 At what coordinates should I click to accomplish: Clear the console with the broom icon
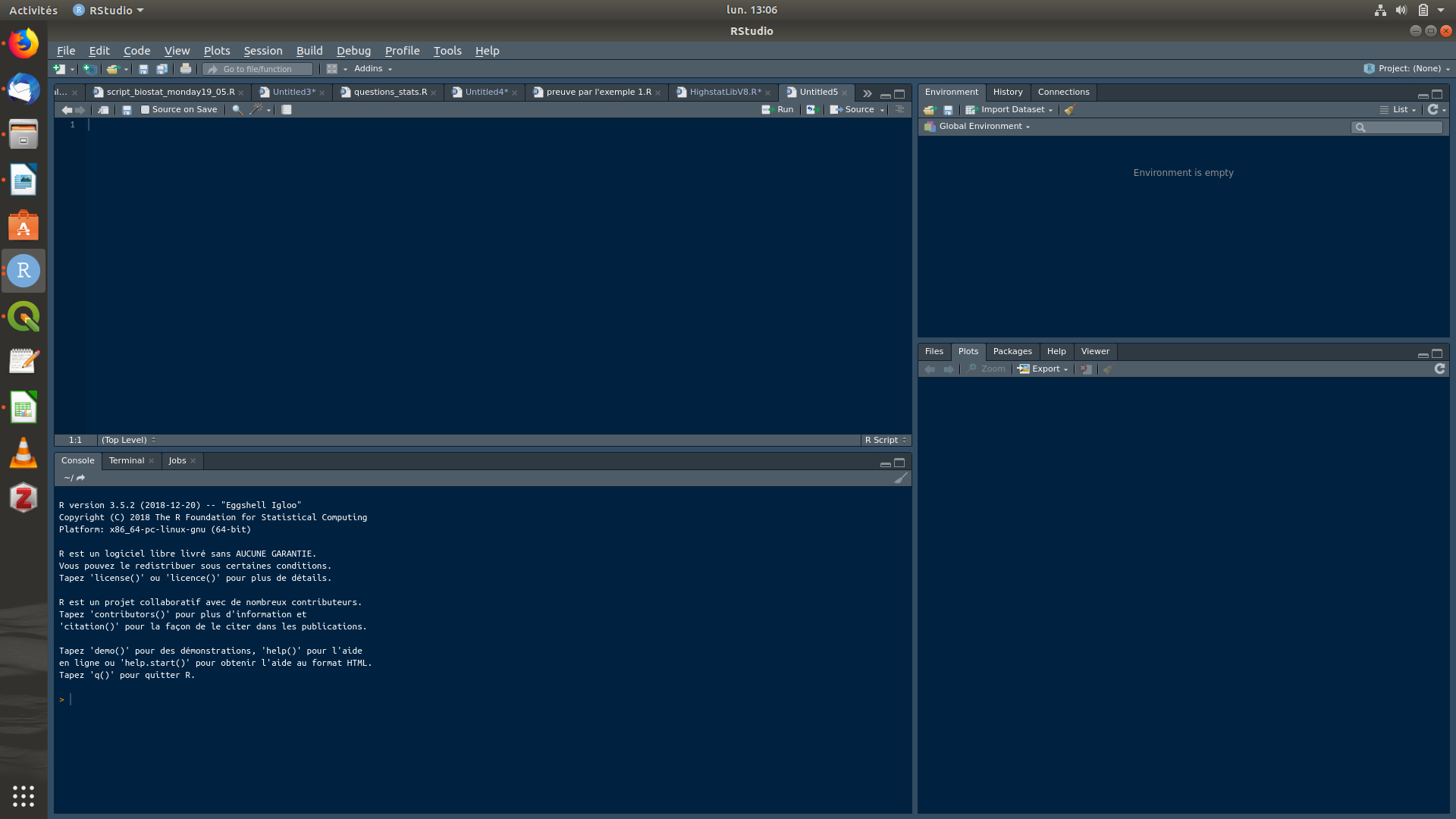click(x=900, y=479)
